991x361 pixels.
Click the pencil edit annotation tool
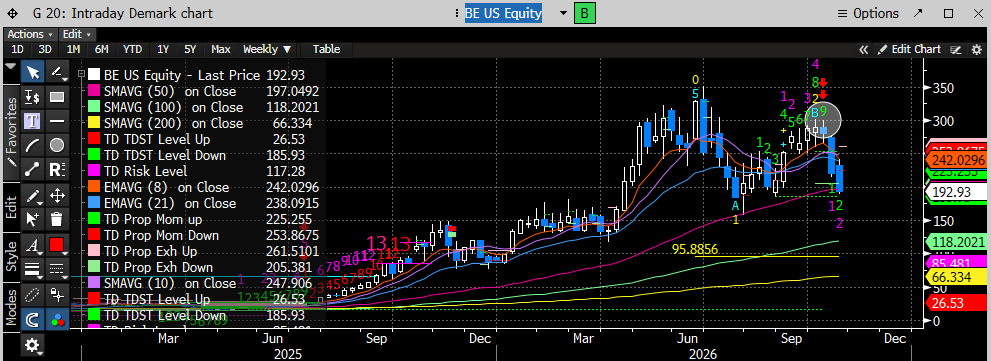click(33, 195)
